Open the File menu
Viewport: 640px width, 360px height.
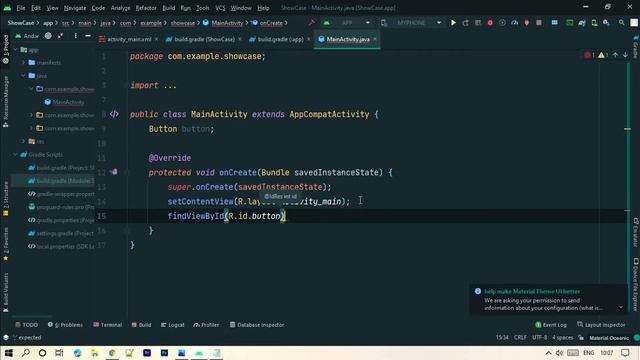[x=20, y=8]
